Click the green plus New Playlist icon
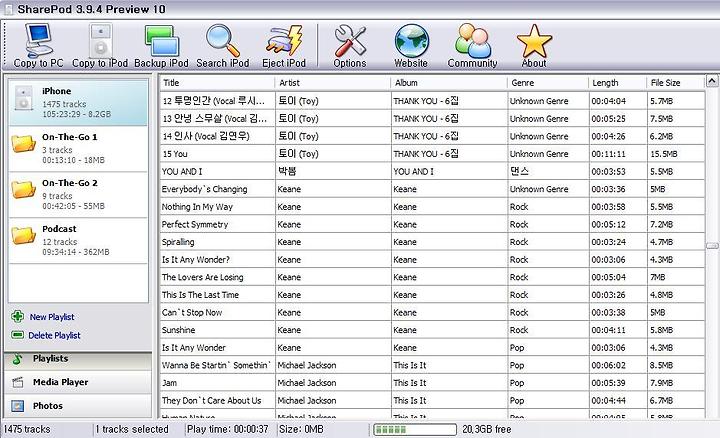The width and height of the screenshot is (720, 438). (x=17, y=316)
